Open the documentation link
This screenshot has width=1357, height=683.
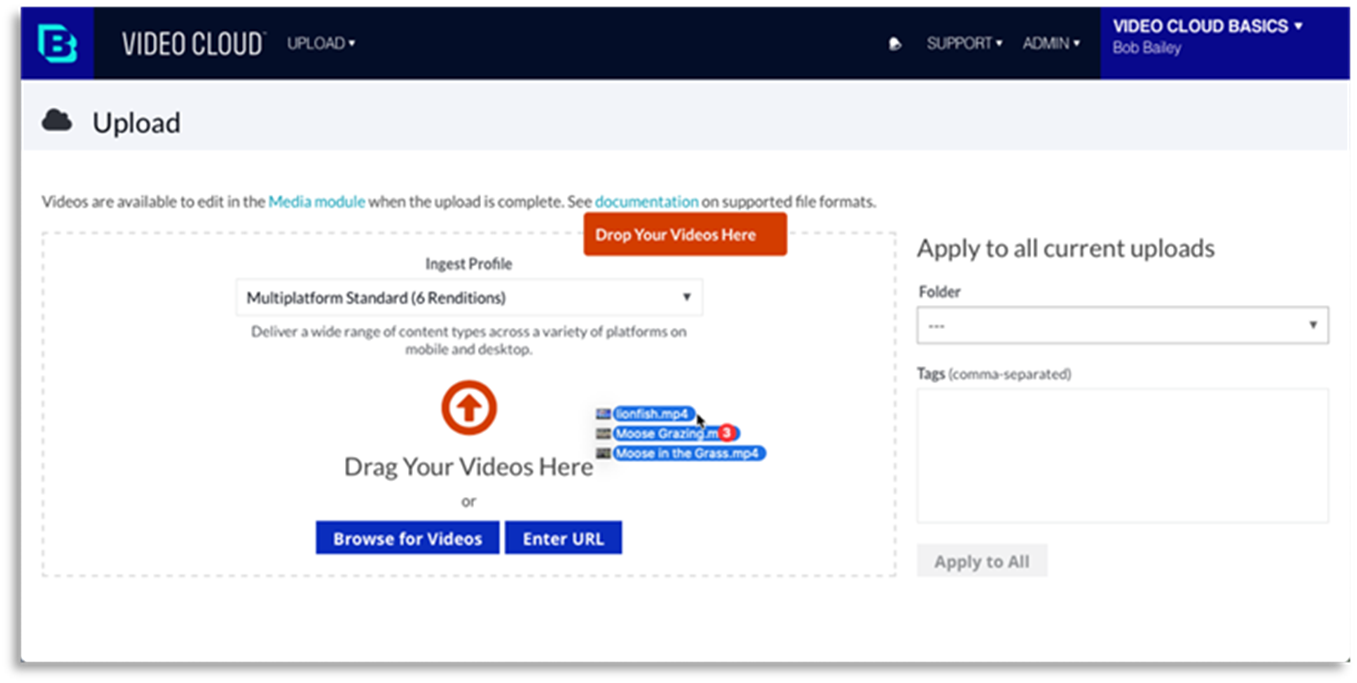(646, 202)
